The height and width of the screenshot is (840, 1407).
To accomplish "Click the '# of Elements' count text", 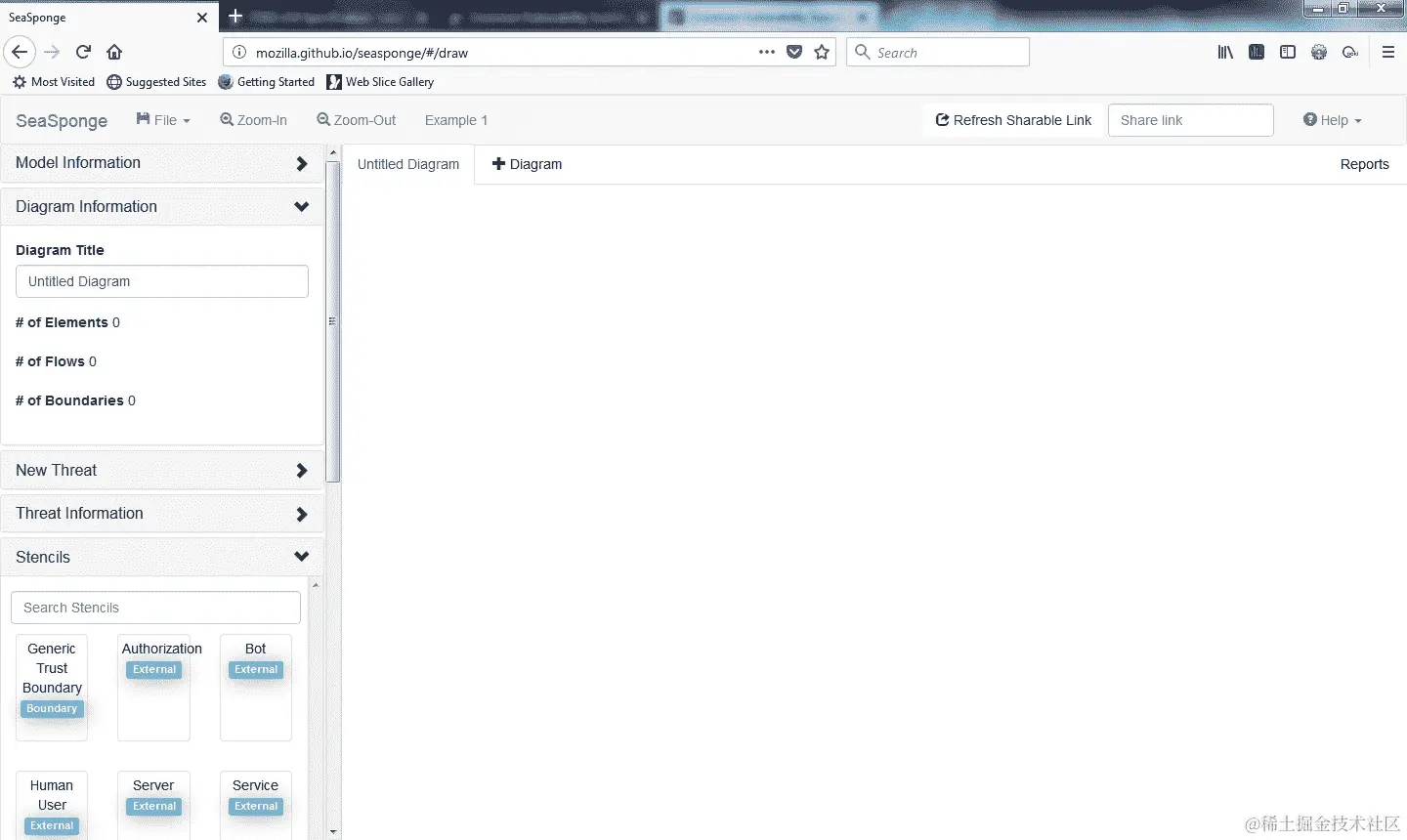I will pos(67,322).
